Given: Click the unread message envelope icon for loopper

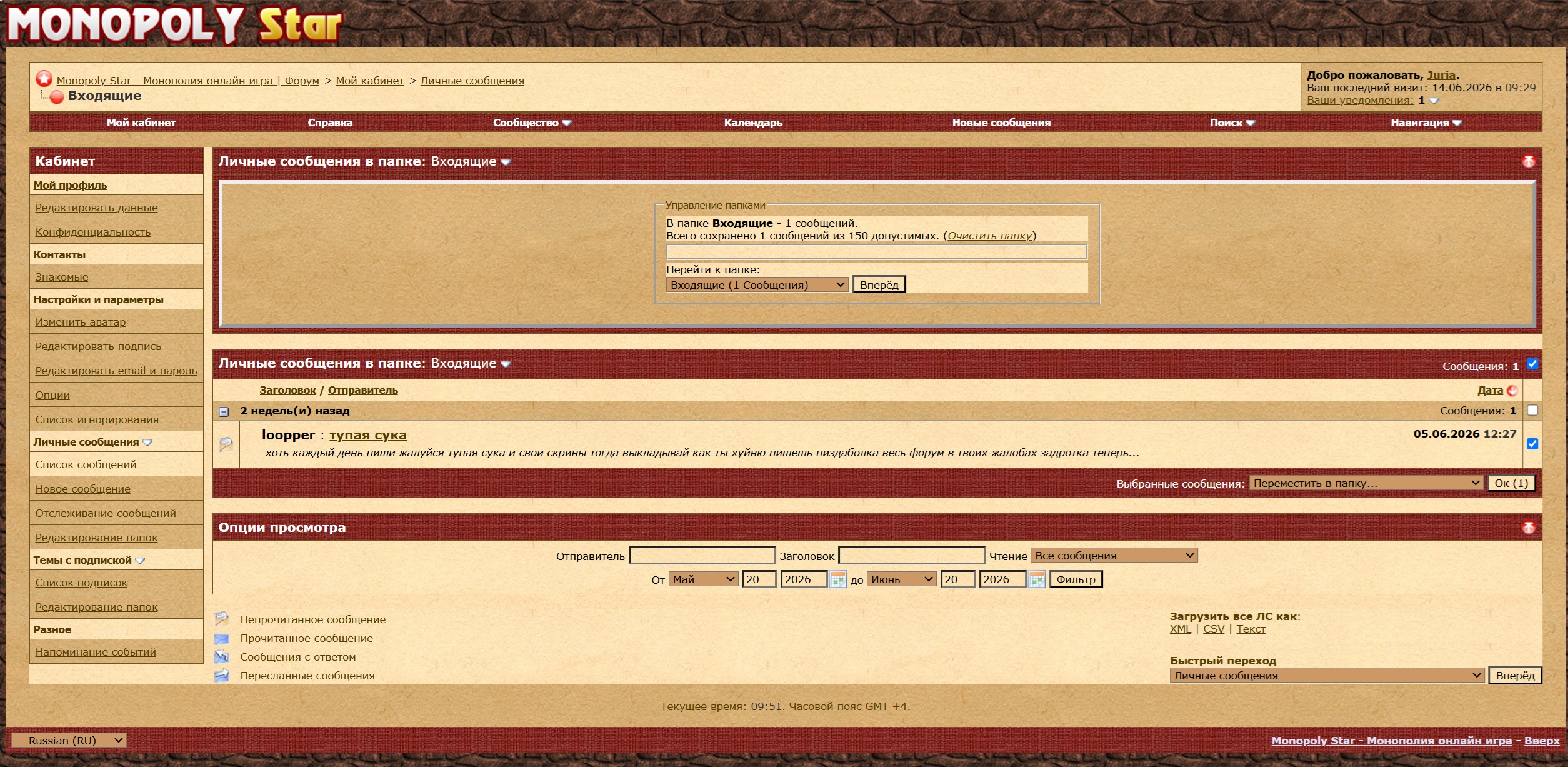Looking at the screenshot, I should 226,444.
